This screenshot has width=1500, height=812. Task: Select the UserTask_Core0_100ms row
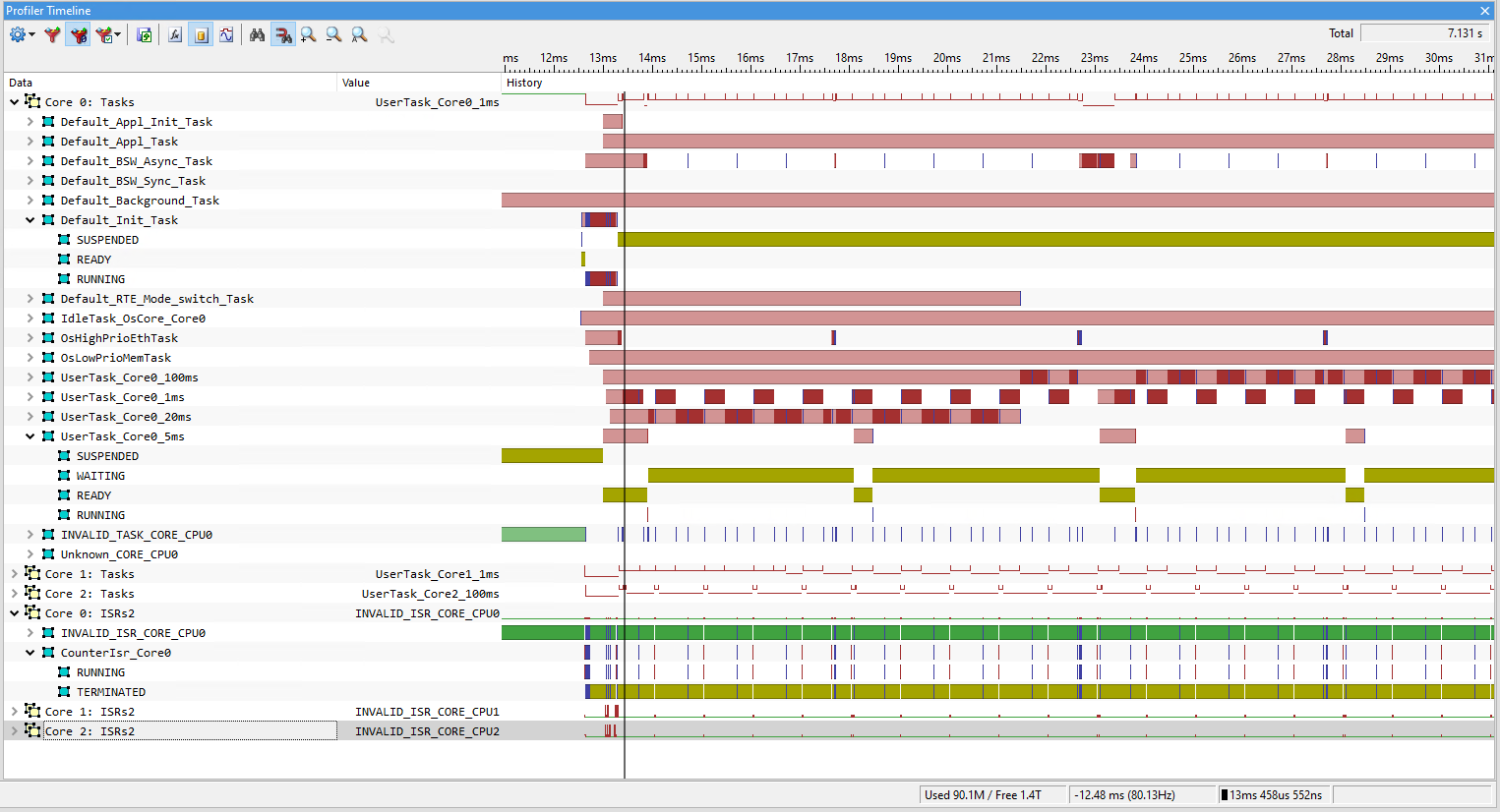(130, 377)
